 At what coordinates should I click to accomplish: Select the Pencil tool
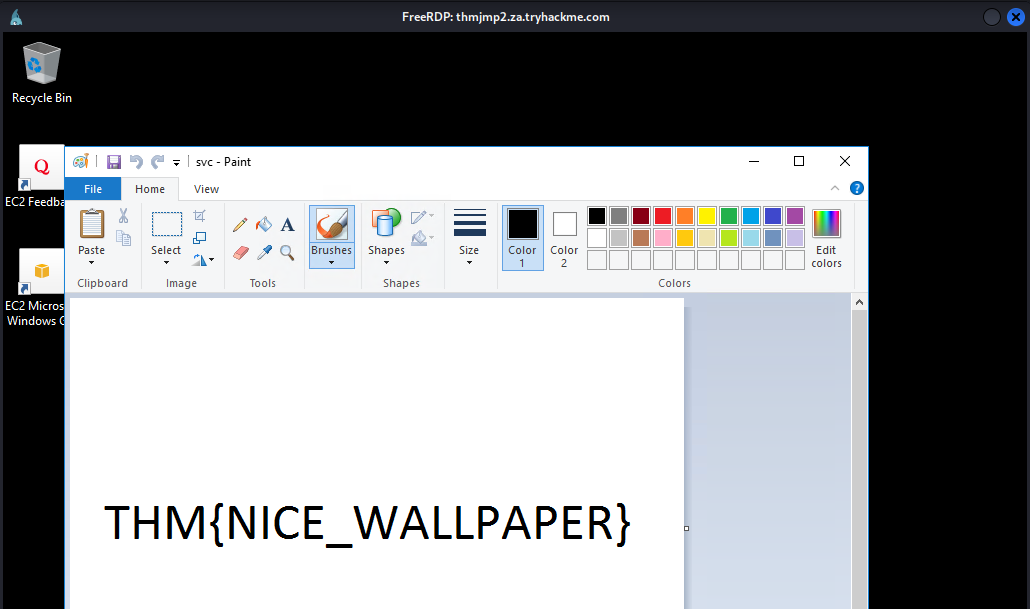pos(240,225)
